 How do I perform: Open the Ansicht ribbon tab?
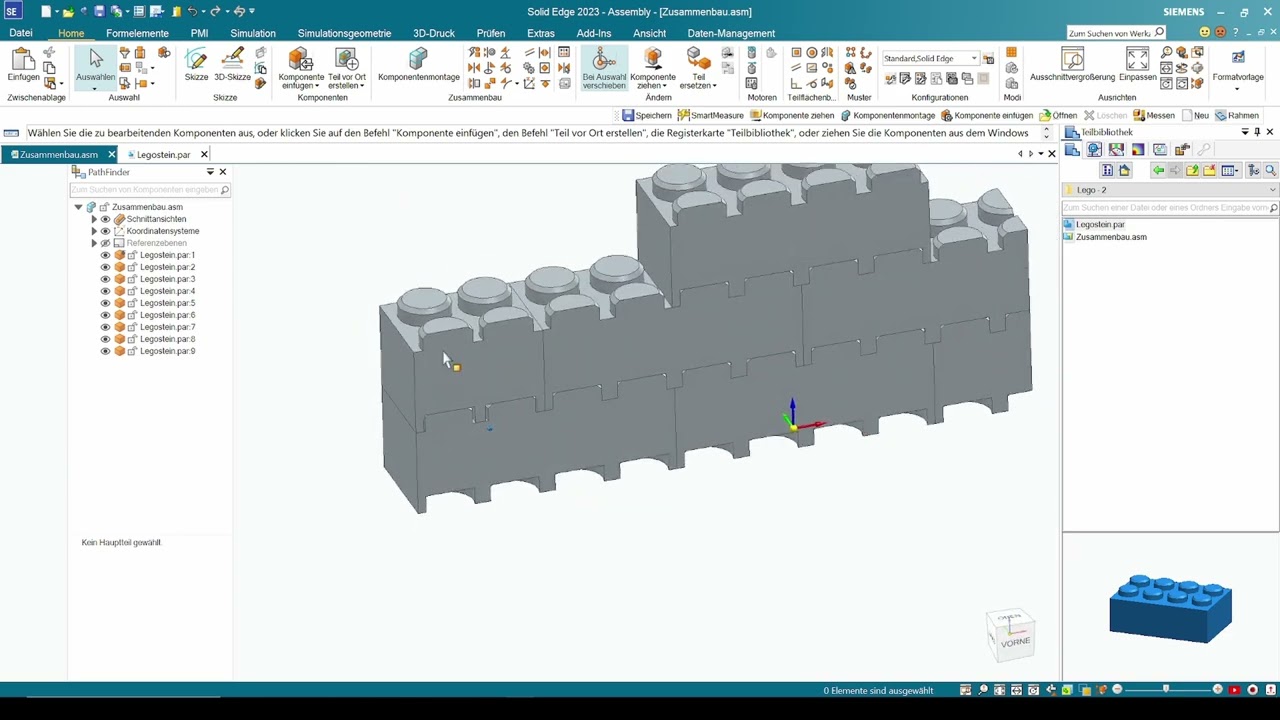649,33
